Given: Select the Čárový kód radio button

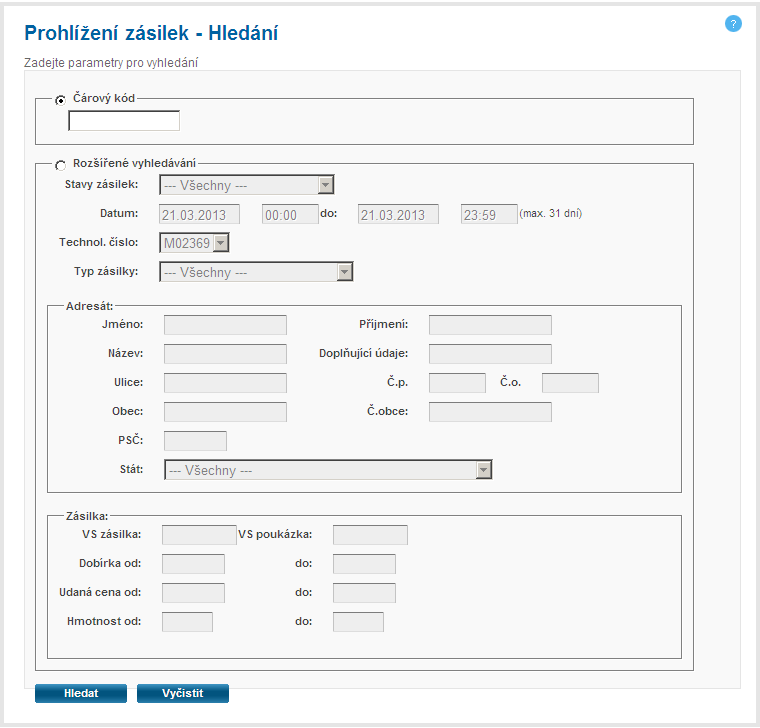Looking at the screenshot, I should [x=62, y=100].
